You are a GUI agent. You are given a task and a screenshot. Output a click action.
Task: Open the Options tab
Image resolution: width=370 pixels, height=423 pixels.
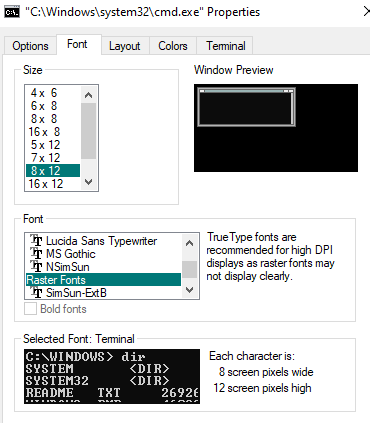coord(30,46)
